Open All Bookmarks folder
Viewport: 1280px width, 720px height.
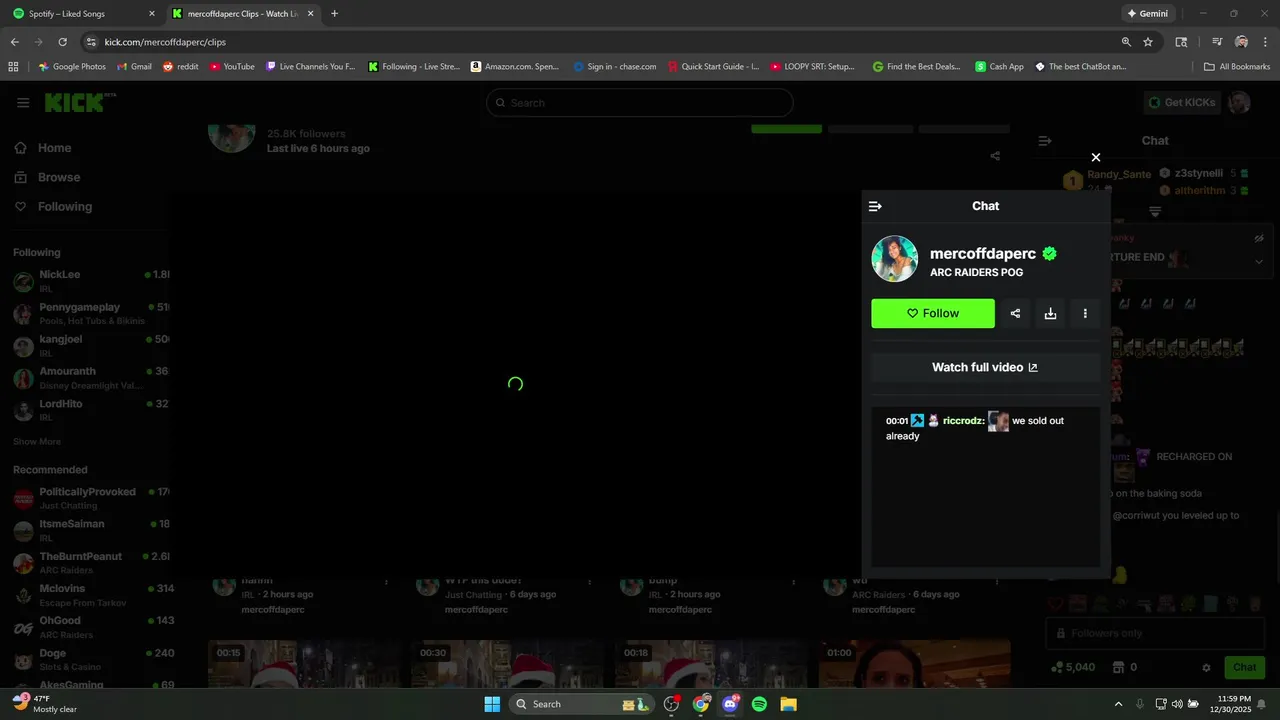[1237, 67]
